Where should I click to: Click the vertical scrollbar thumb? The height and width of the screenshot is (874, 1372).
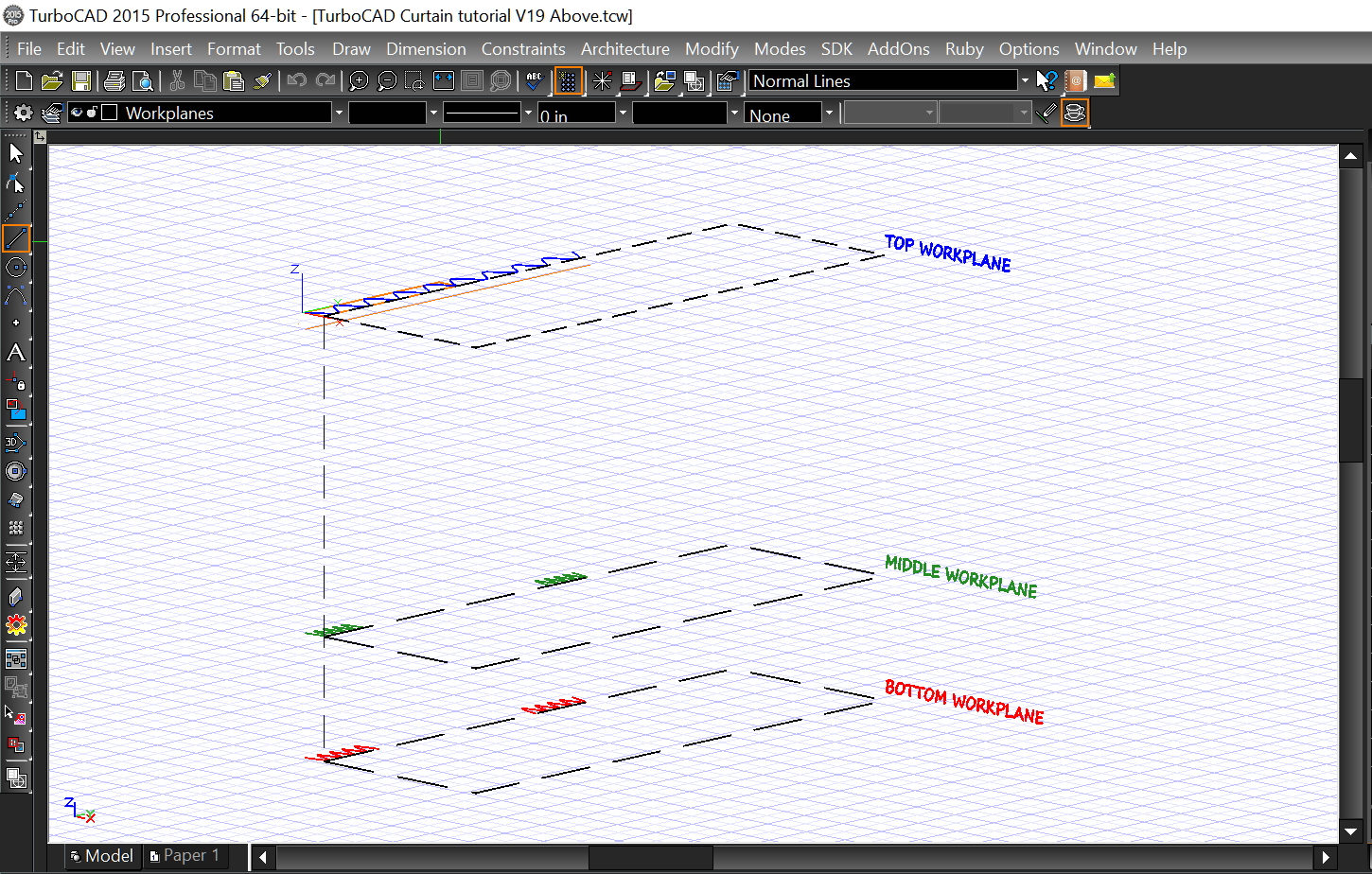point(1351,420)
